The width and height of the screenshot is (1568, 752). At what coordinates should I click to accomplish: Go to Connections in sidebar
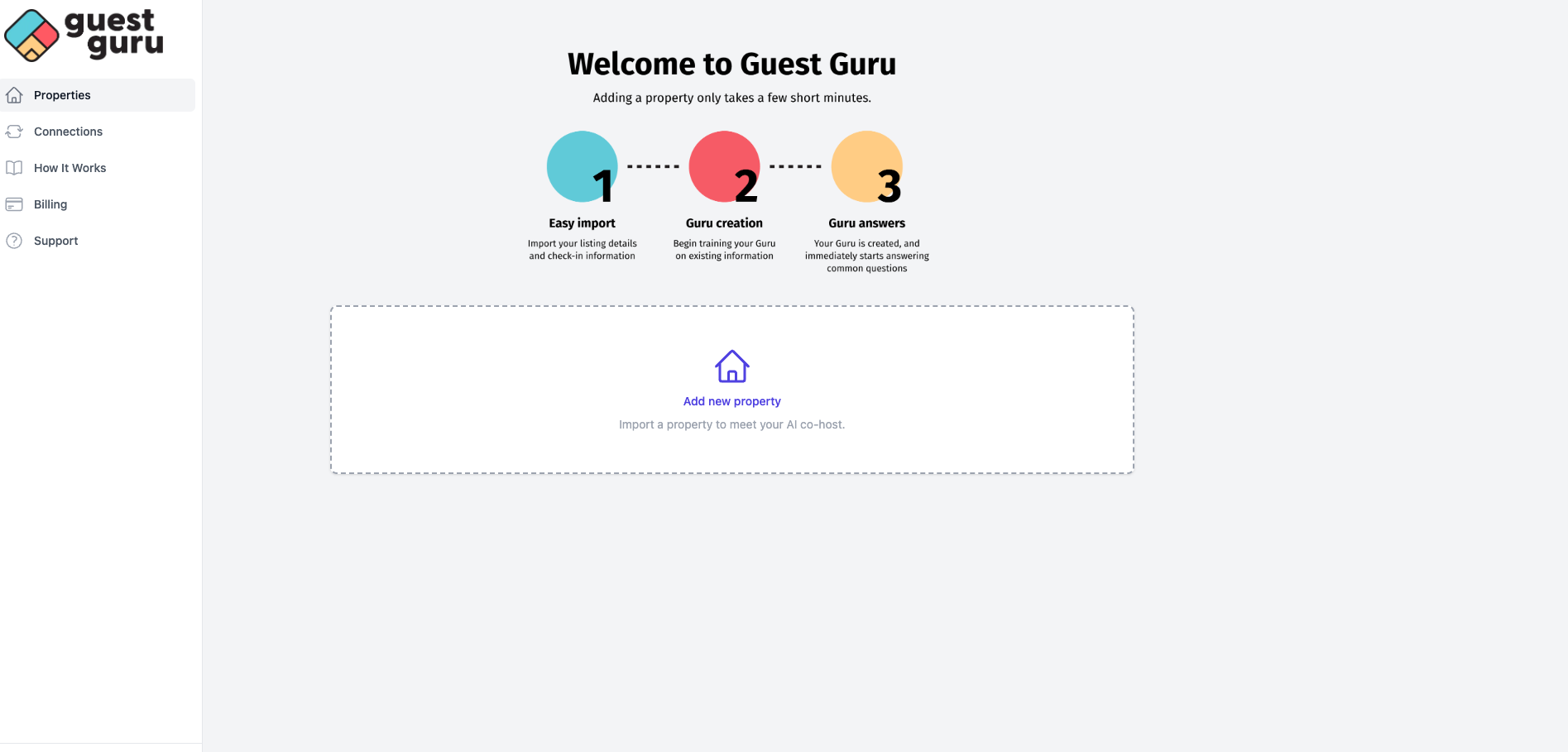[x=98, y=132]
